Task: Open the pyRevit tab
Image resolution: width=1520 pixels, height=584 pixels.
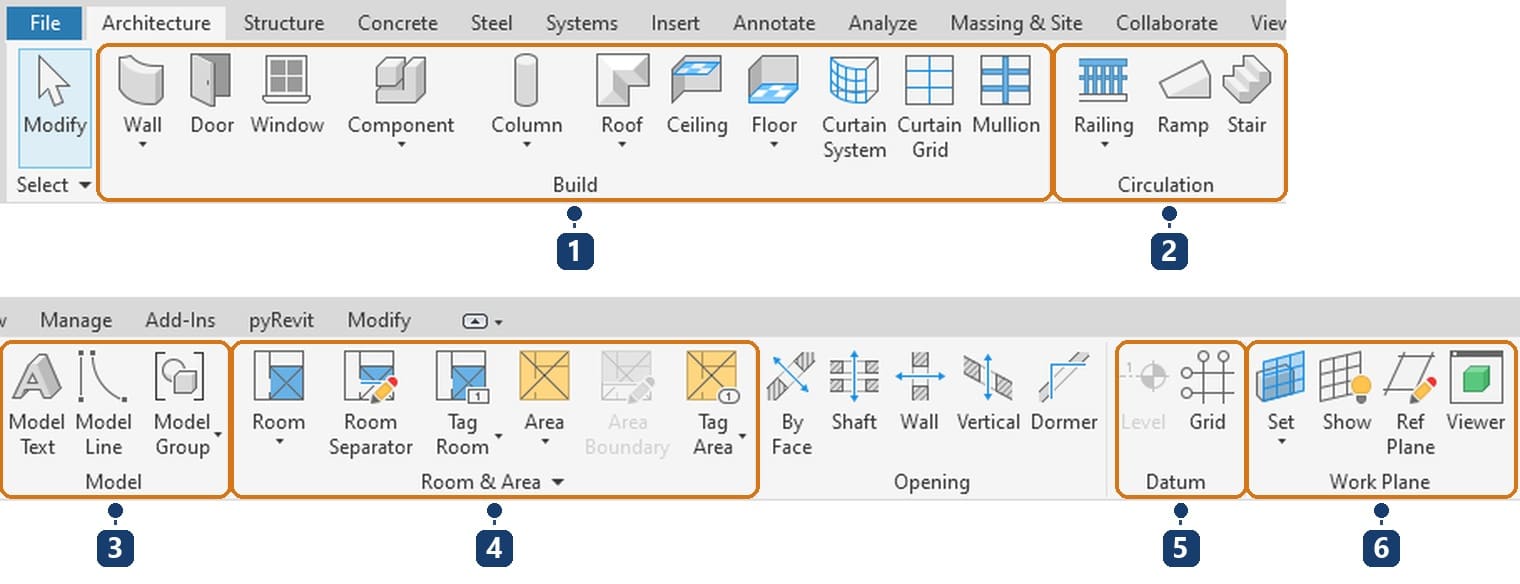Action: click(281, 321)
